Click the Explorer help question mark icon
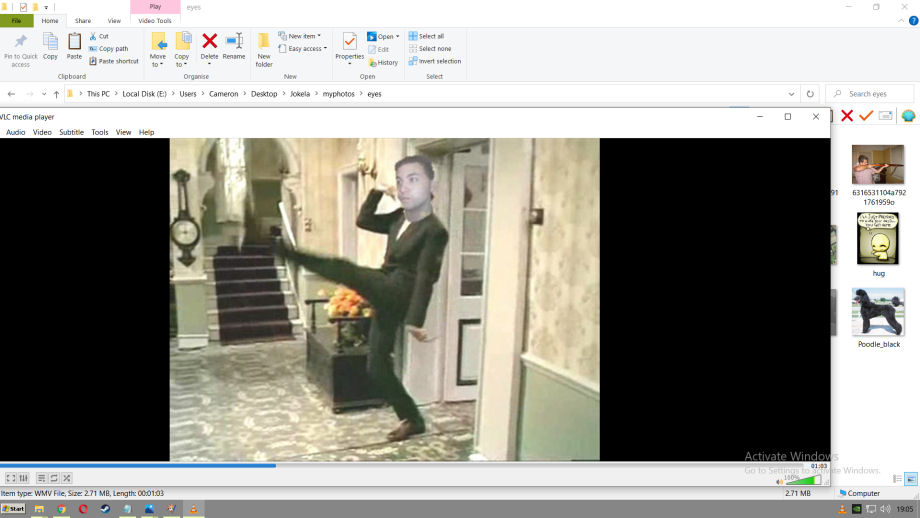 coord(914,21)
